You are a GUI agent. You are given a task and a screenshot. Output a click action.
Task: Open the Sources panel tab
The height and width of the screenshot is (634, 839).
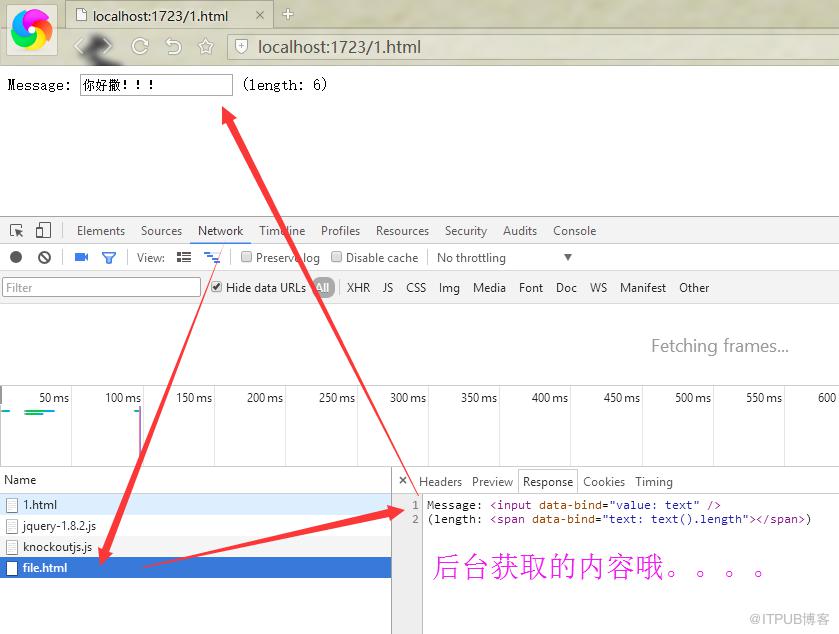pyautogui.click(x=161, y=231)
